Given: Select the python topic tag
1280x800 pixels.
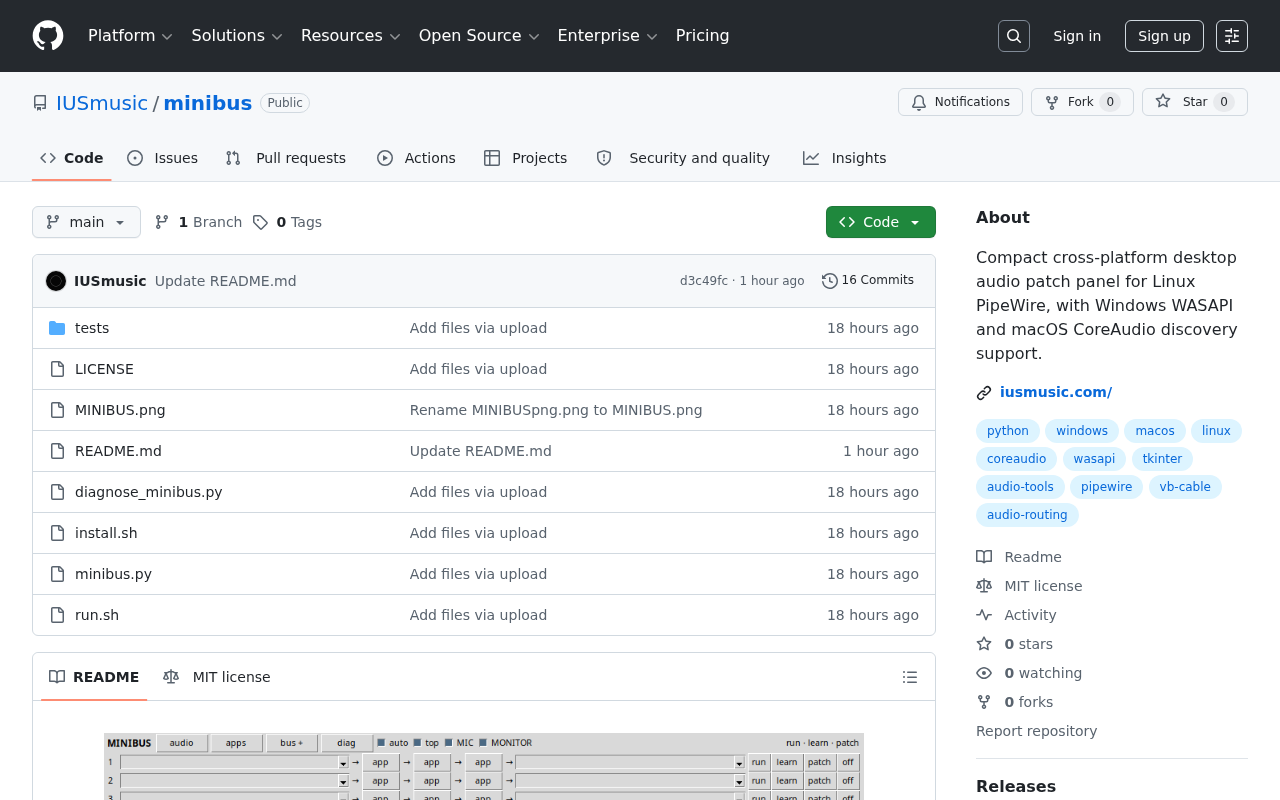Looking at the screenshot, I should 1008,431.
